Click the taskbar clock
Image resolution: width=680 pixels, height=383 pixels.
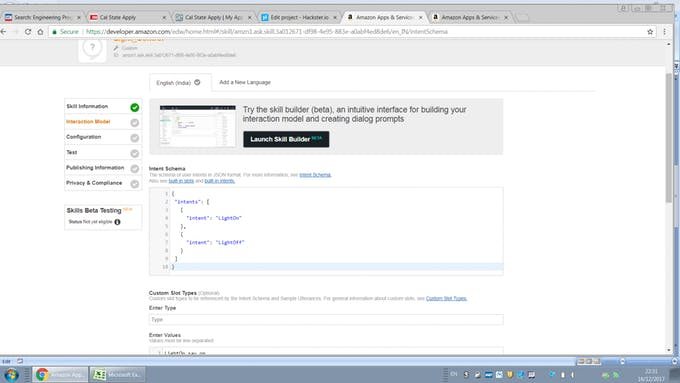click(651, 375)
